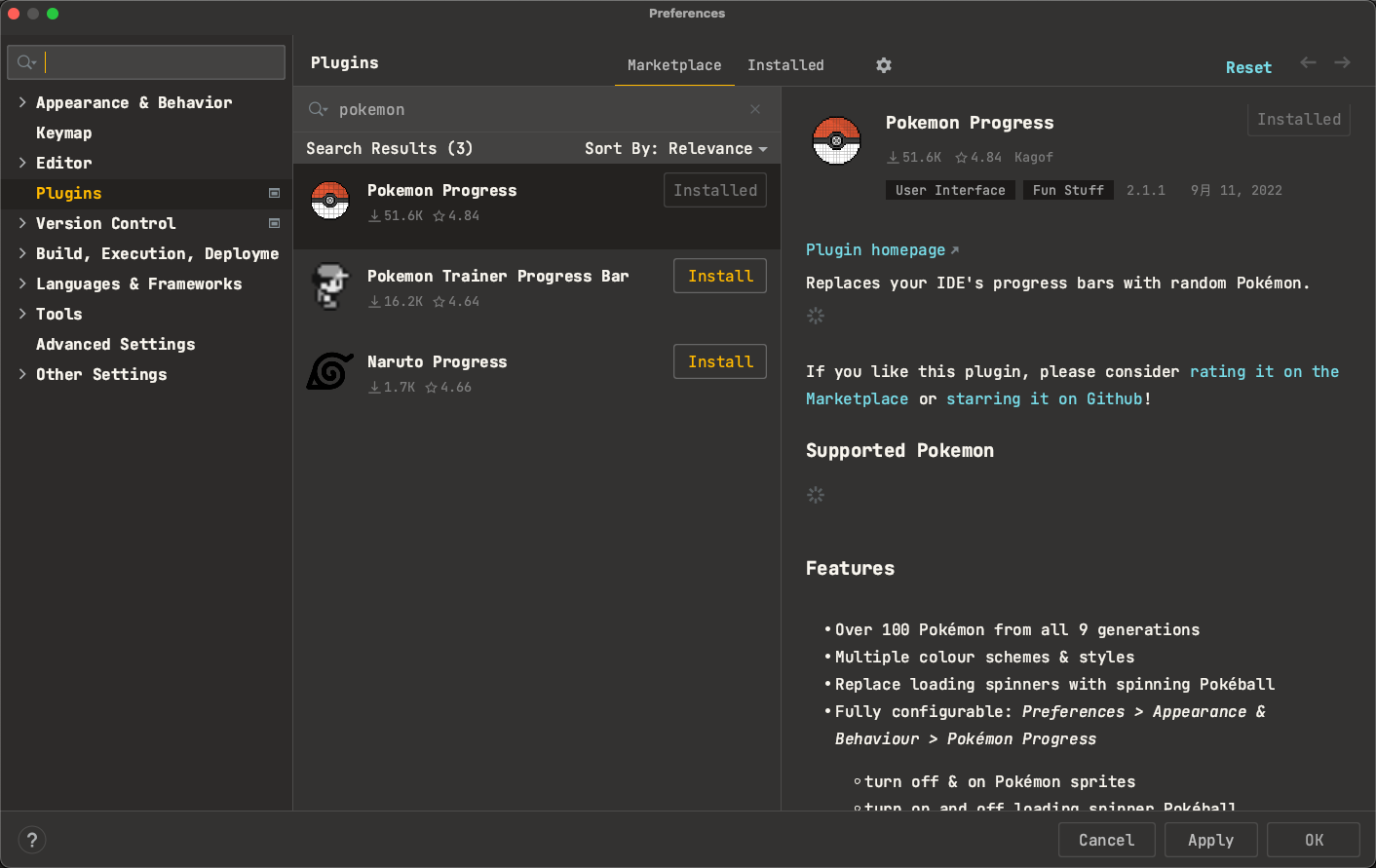Select Keymap in settings tree
Screen dimensions: 1376x868
[63, 132]
